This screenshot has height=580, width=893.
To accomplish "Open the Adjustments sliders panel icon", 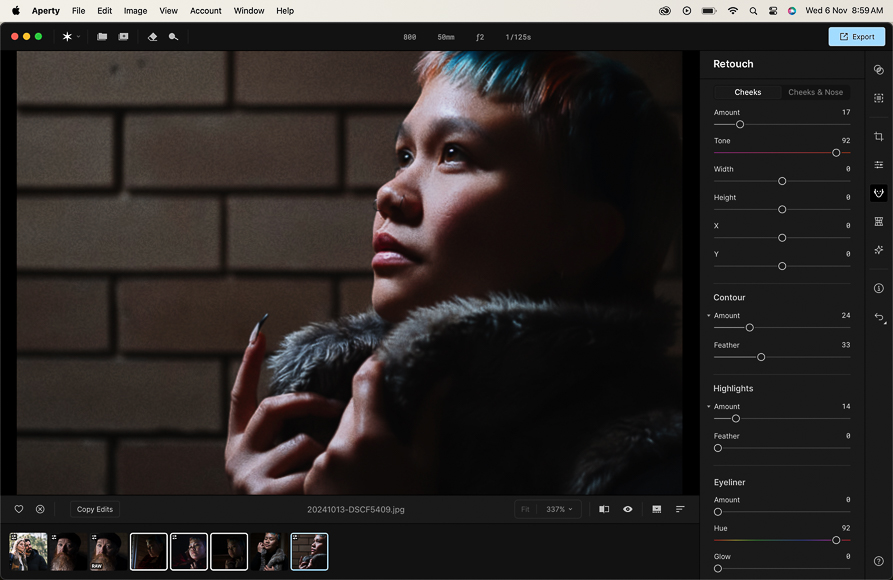I will [x=878, y=165].
